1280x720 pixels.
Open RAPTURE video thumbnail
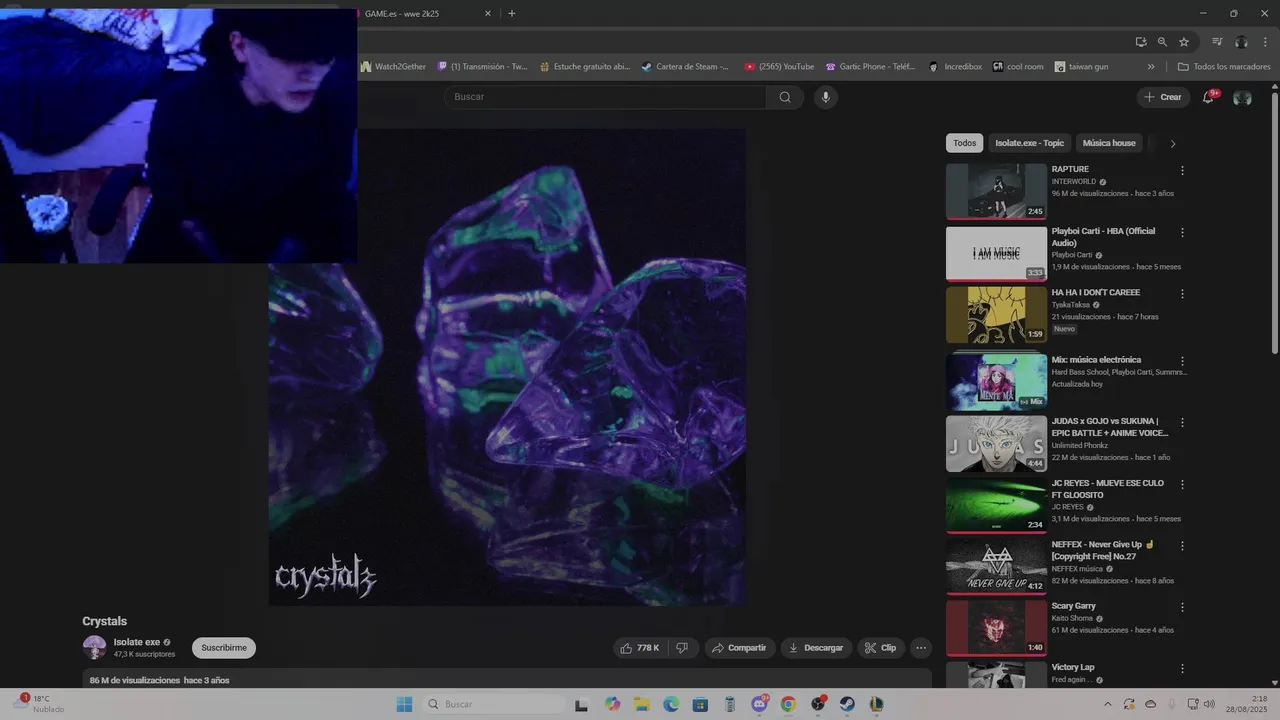996,191
